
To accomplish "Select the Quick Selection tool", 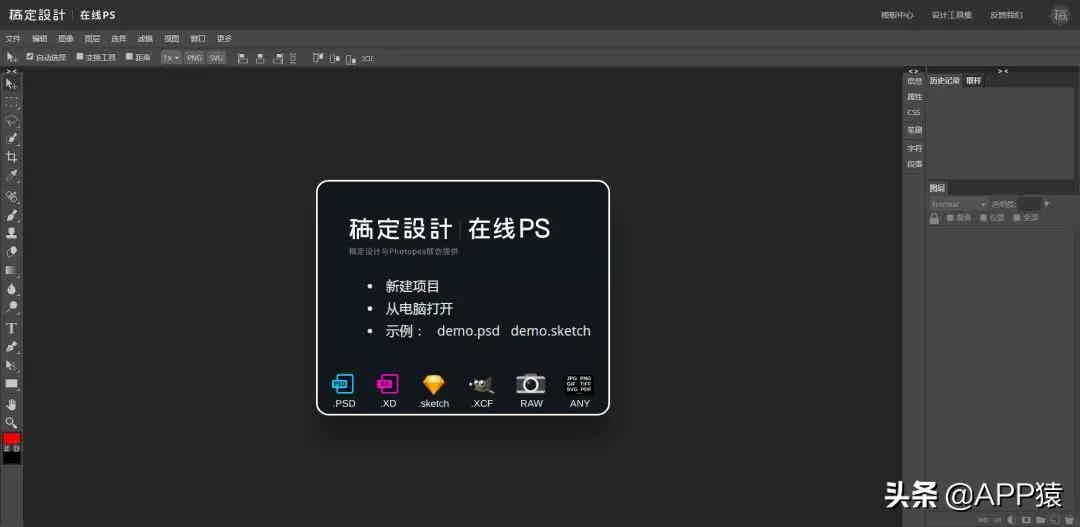I will pos(11,139).
